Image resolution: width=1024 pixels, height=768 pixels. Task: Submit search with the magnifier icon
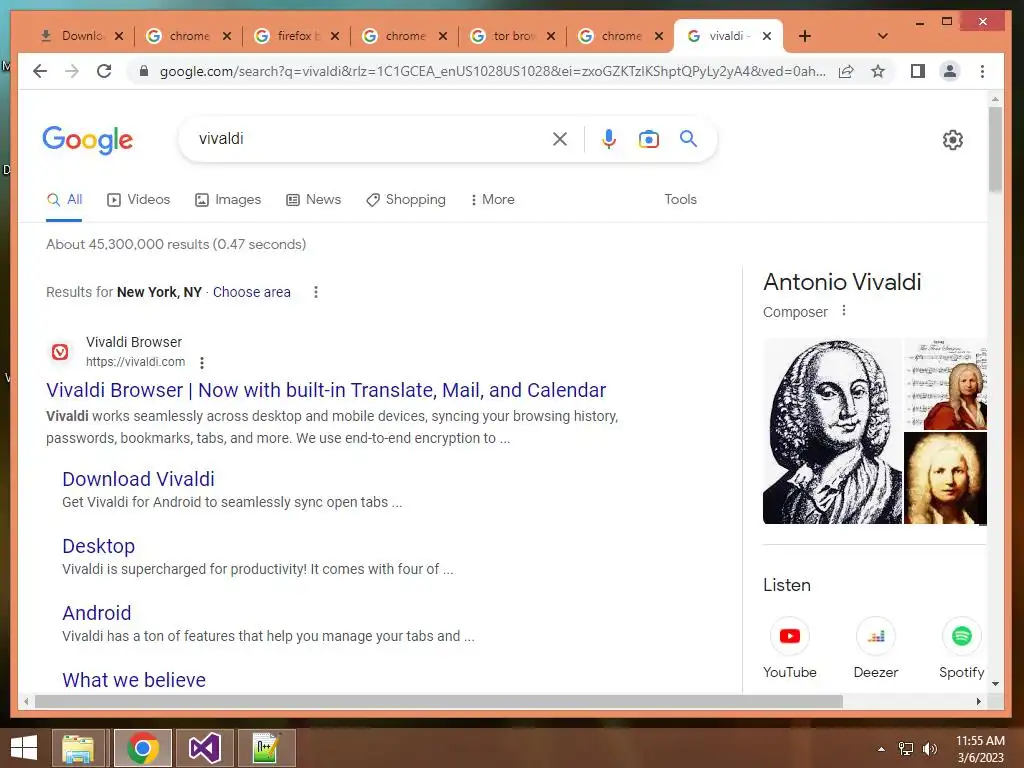point(688,138)
